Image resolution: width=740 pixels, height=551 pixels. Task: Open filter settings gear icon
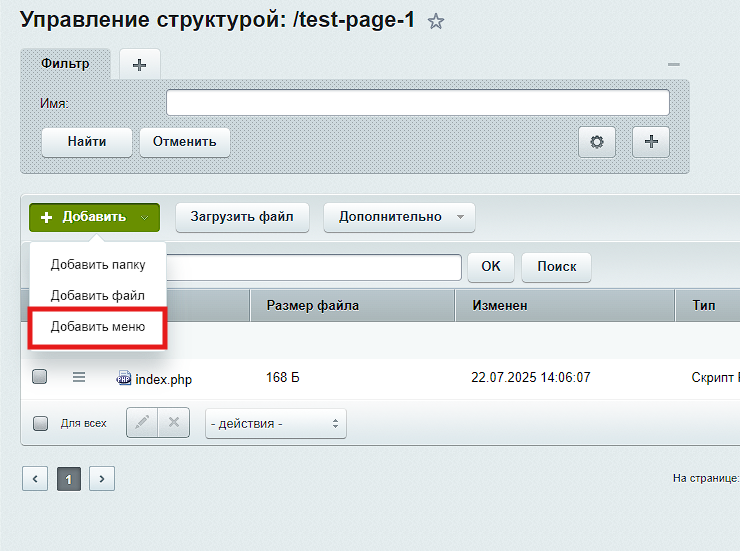click(597, 142)
